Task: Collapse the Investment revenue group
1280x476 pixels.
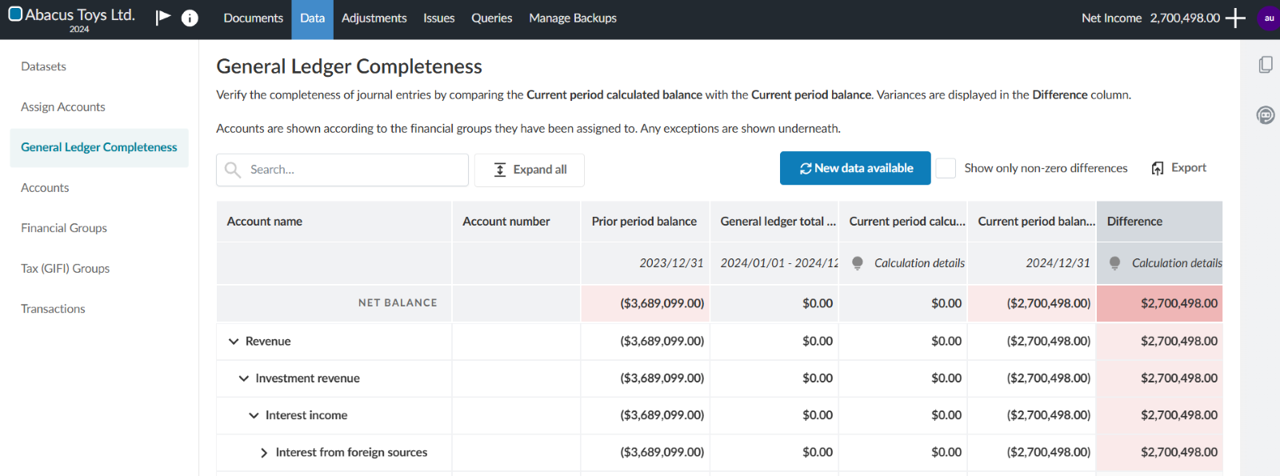Action: 244,379
